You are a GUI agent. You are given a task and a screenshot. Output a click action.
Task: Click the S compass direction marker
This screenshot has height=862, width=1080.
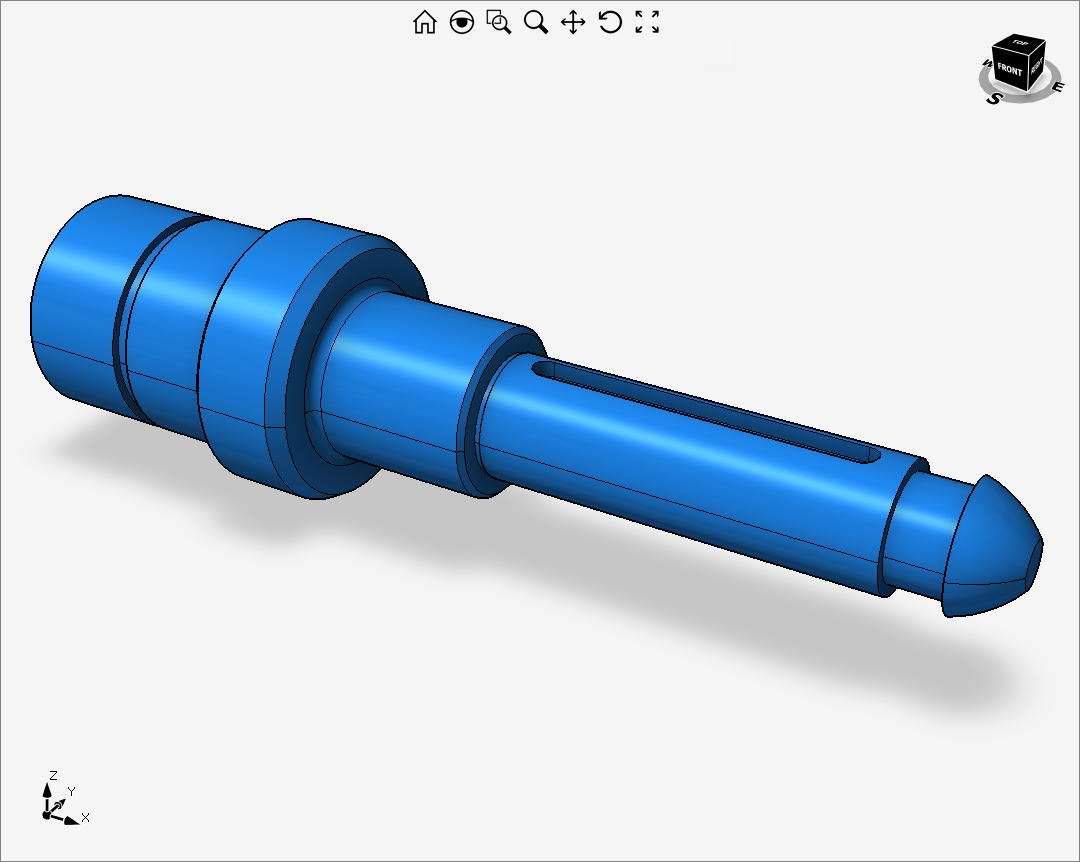click(993, 99)
